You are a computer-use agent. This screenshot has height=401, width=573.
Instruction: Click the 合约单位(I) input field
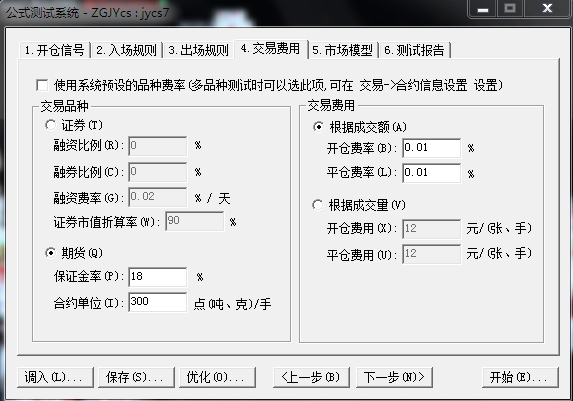point(158,302)
